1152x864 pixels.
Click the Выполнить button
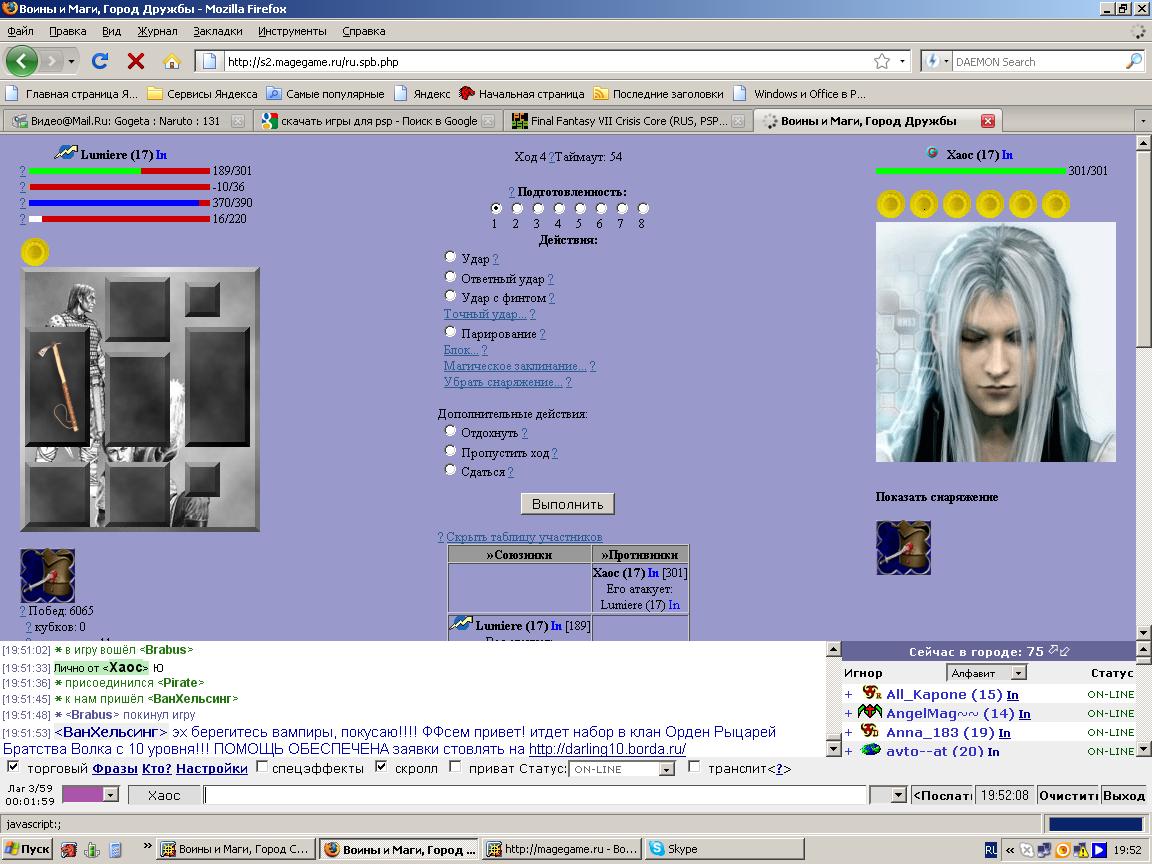567,504
